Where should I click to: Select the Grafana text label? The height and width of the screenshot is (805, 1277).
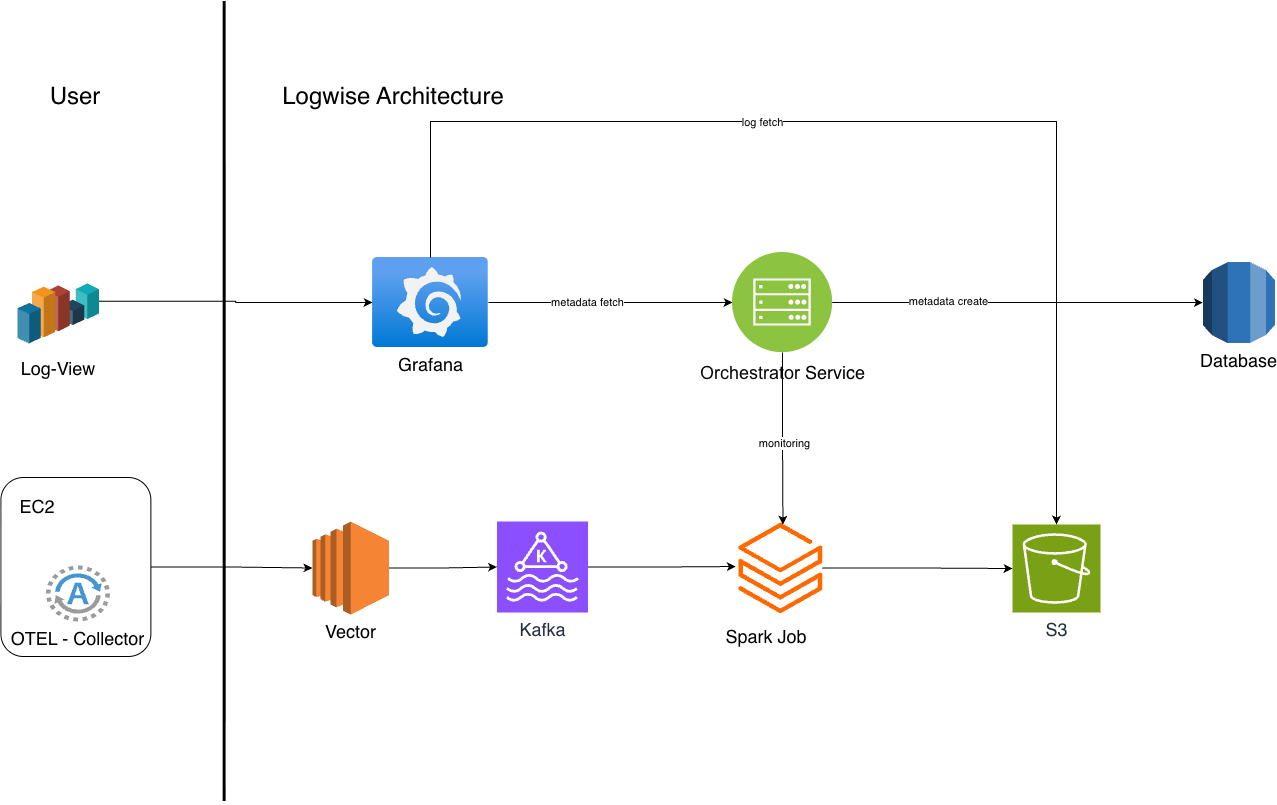(430, 365)
